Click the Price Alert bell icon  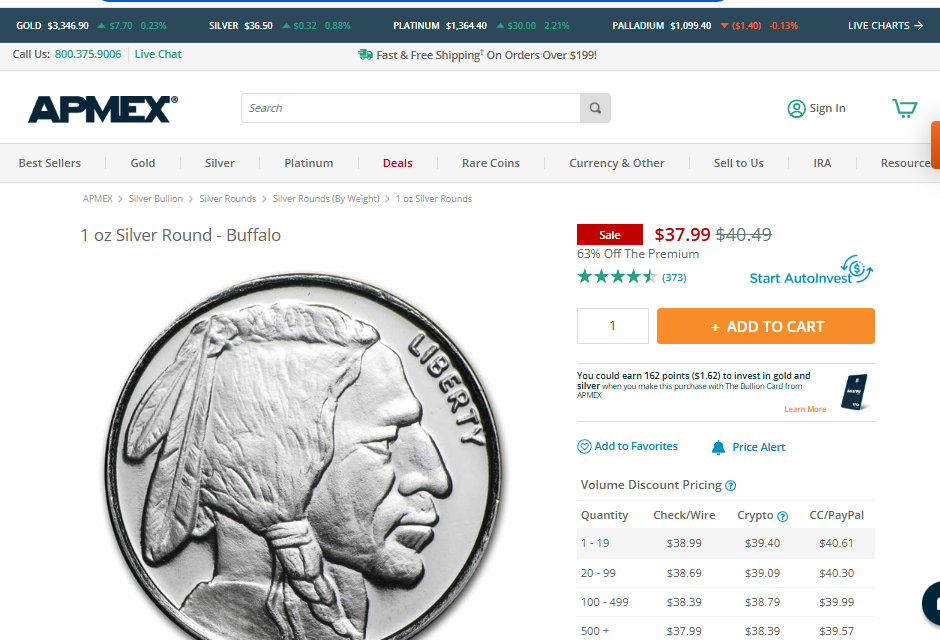coord(718,447)
